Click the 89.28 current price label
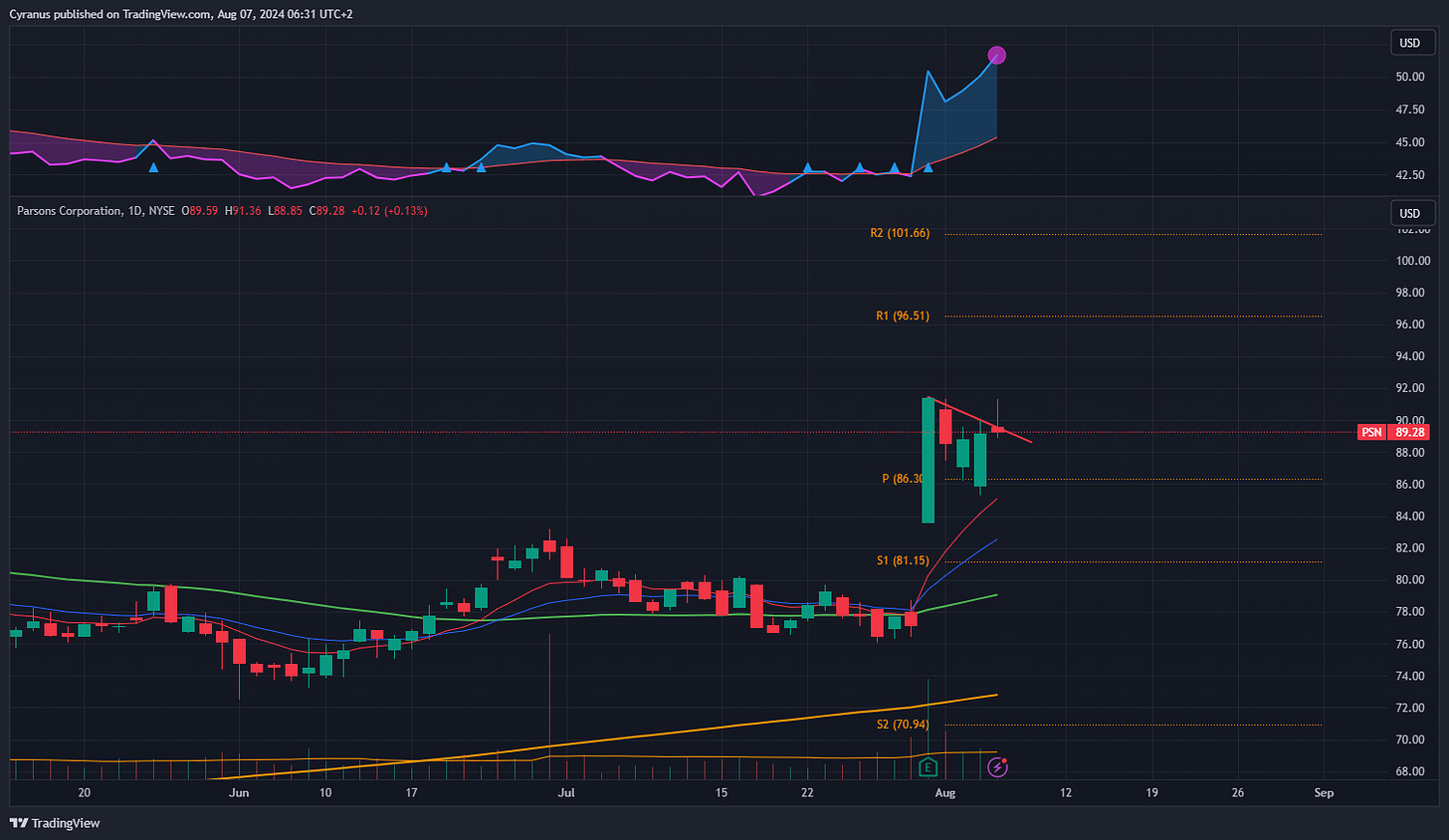The image size is (1449, 840). 1409,432
